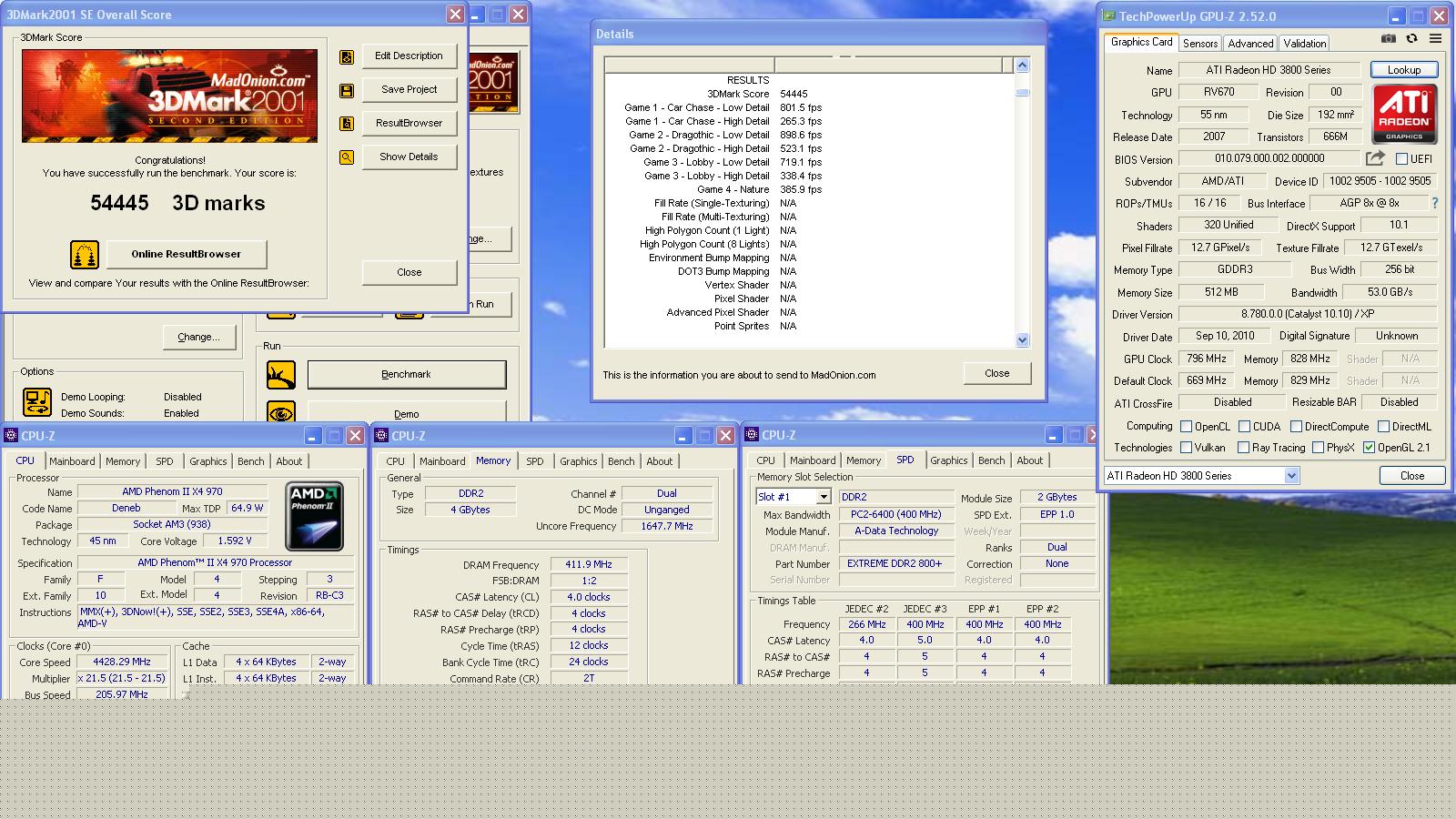Click the Show Details magnifier icon

click(x=347, y=157)
